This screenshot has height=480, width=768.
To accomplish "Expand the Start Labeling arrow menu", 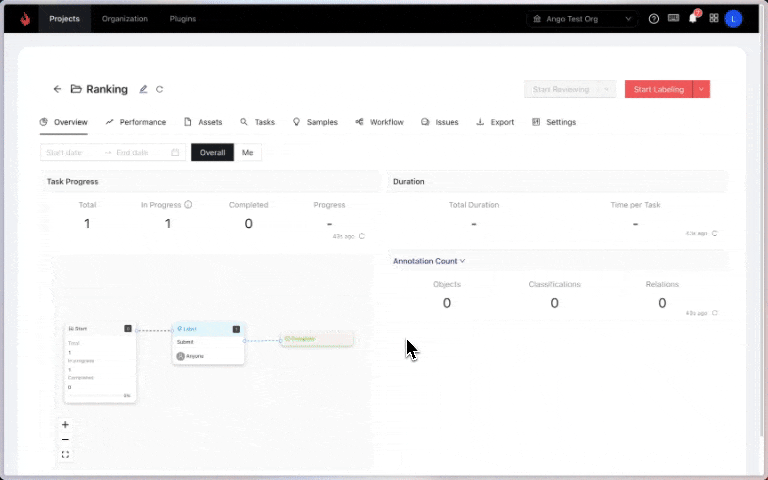I will [x=702, y=89].
